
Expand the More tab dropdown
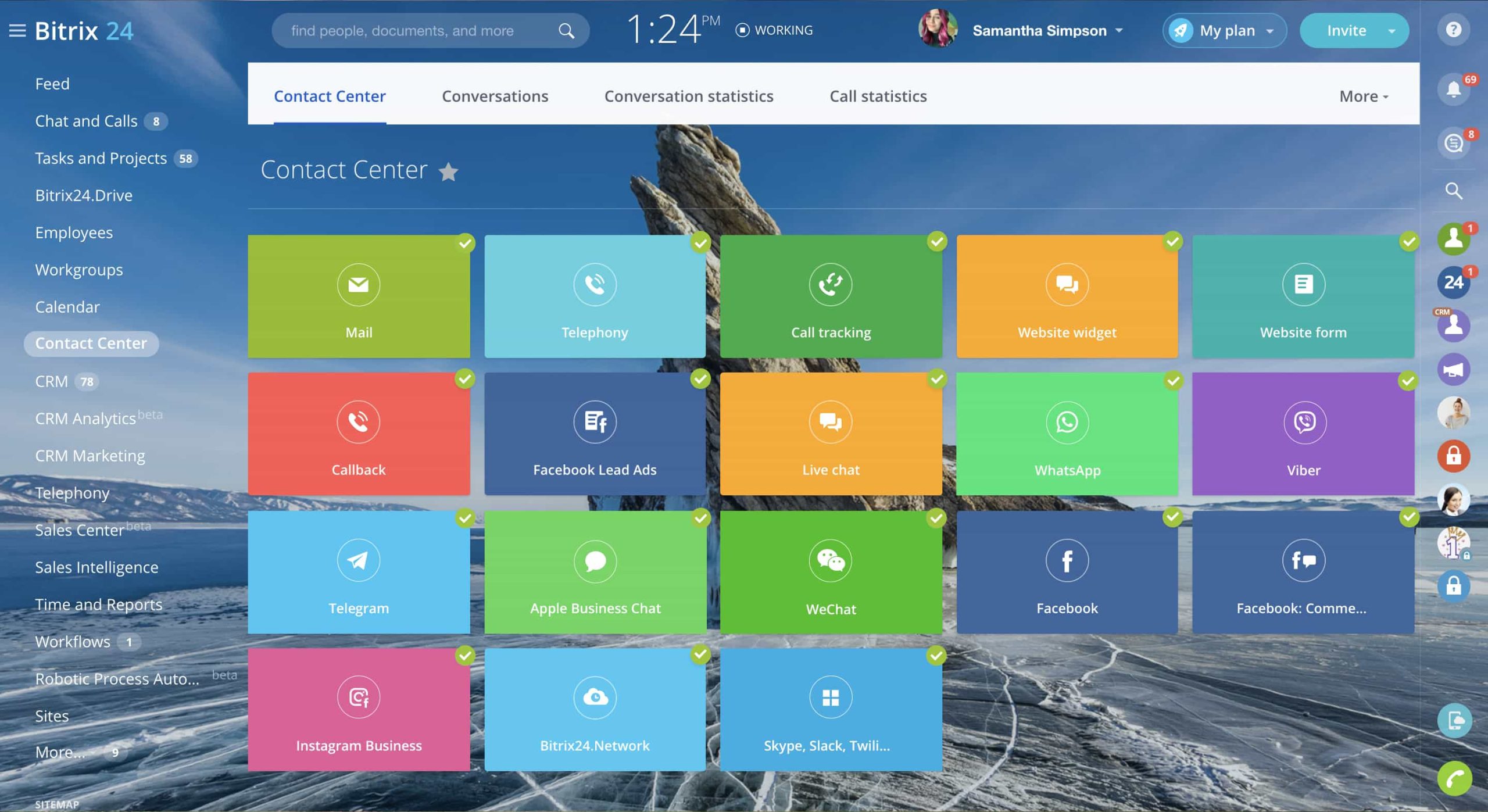click(1363, 96)
